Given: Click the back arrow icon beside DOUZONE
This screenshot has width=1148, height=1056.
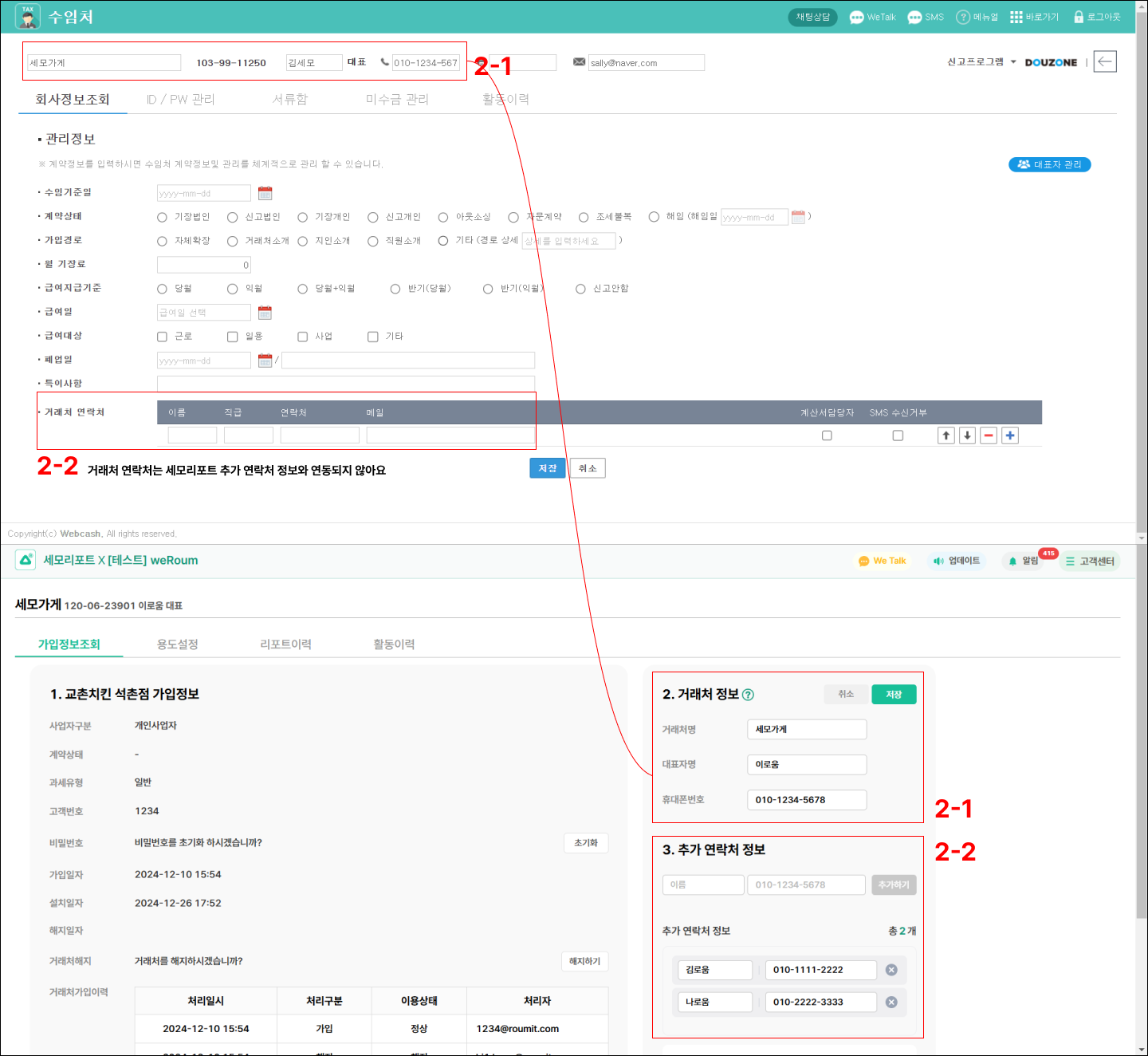Looking at the screenshot, I should coord(1104,61).
